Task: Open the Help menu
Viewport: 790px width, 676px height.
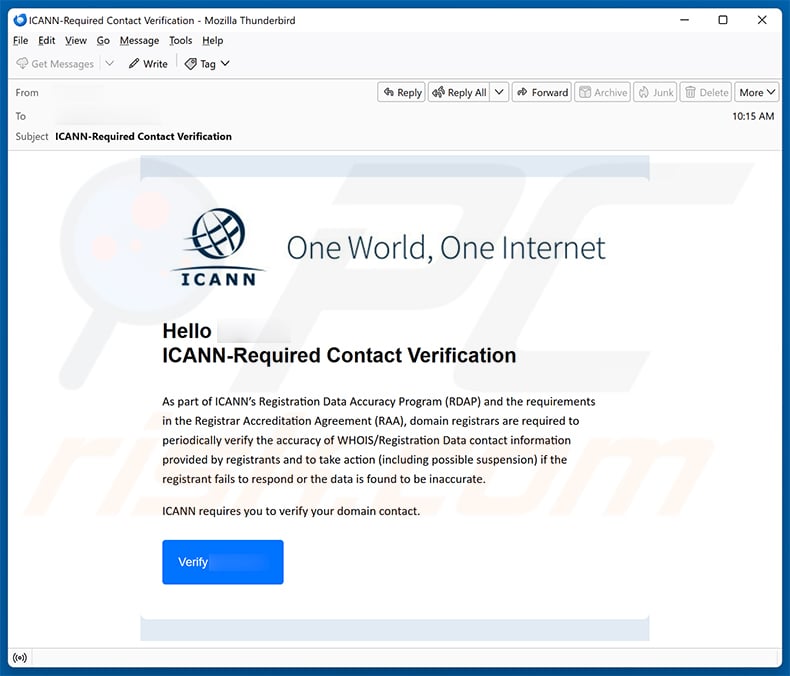Action: (213, 40)
